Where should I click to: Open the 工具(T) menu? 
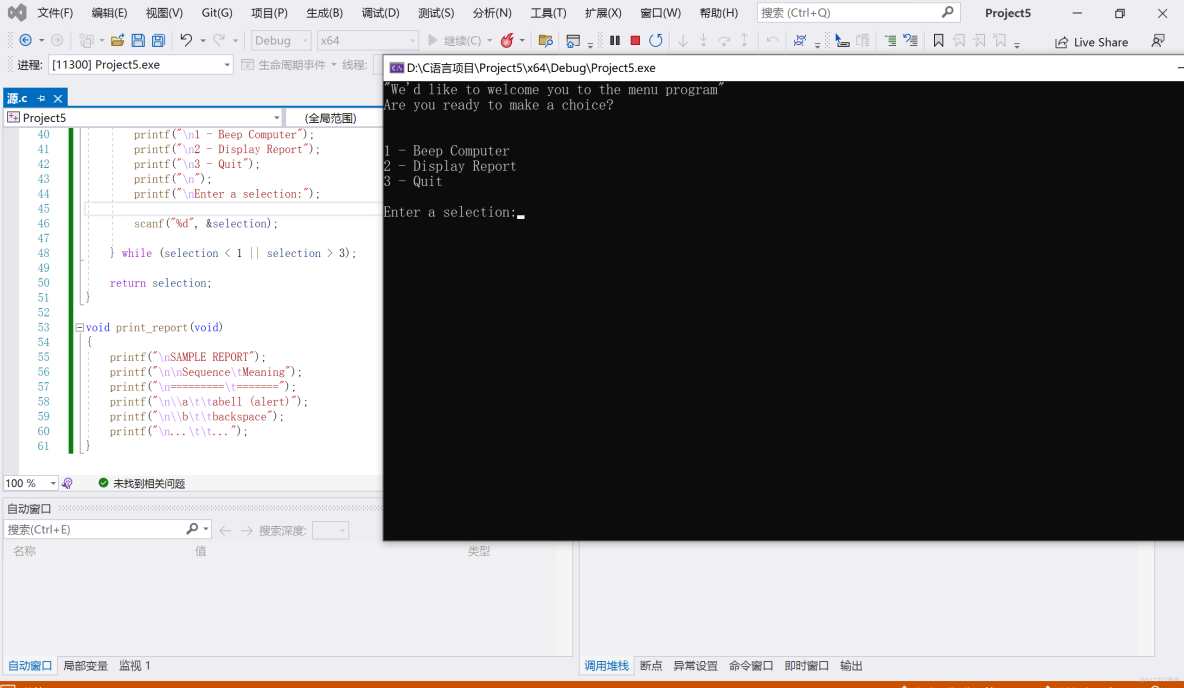[x=548, y=13]
